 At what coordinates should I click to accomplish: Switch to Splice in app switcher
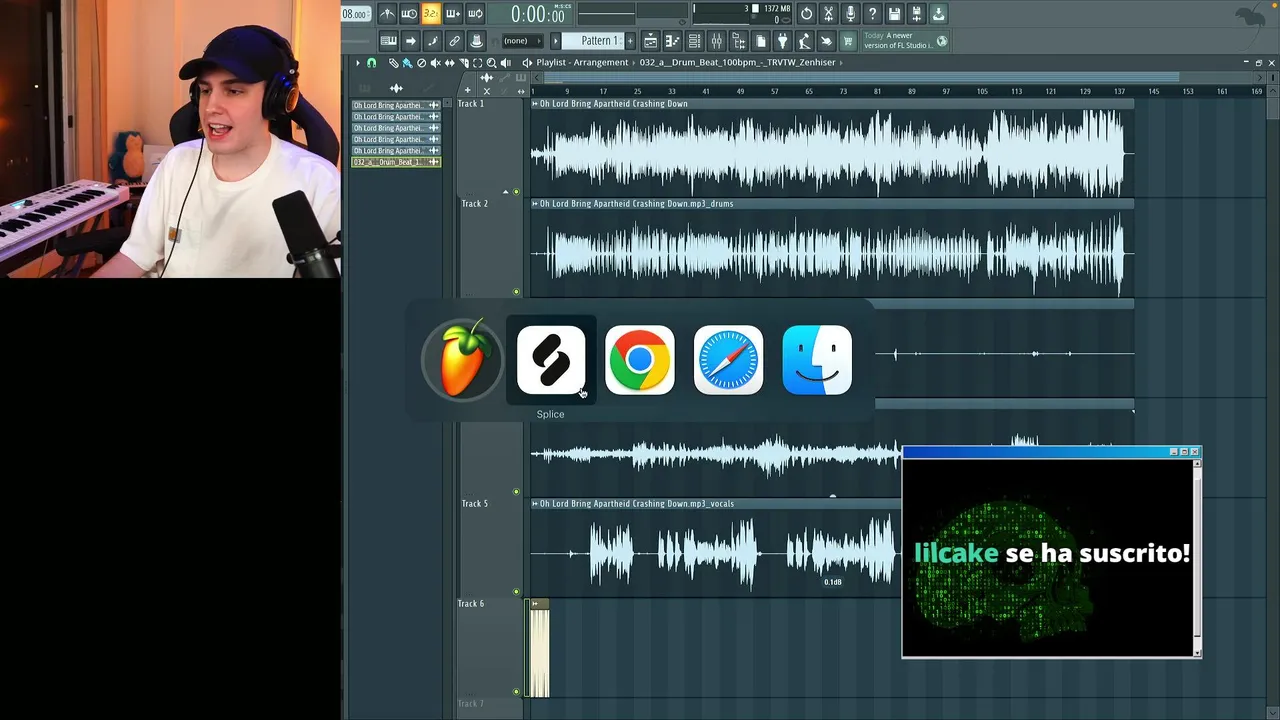(x=551, y=360)
